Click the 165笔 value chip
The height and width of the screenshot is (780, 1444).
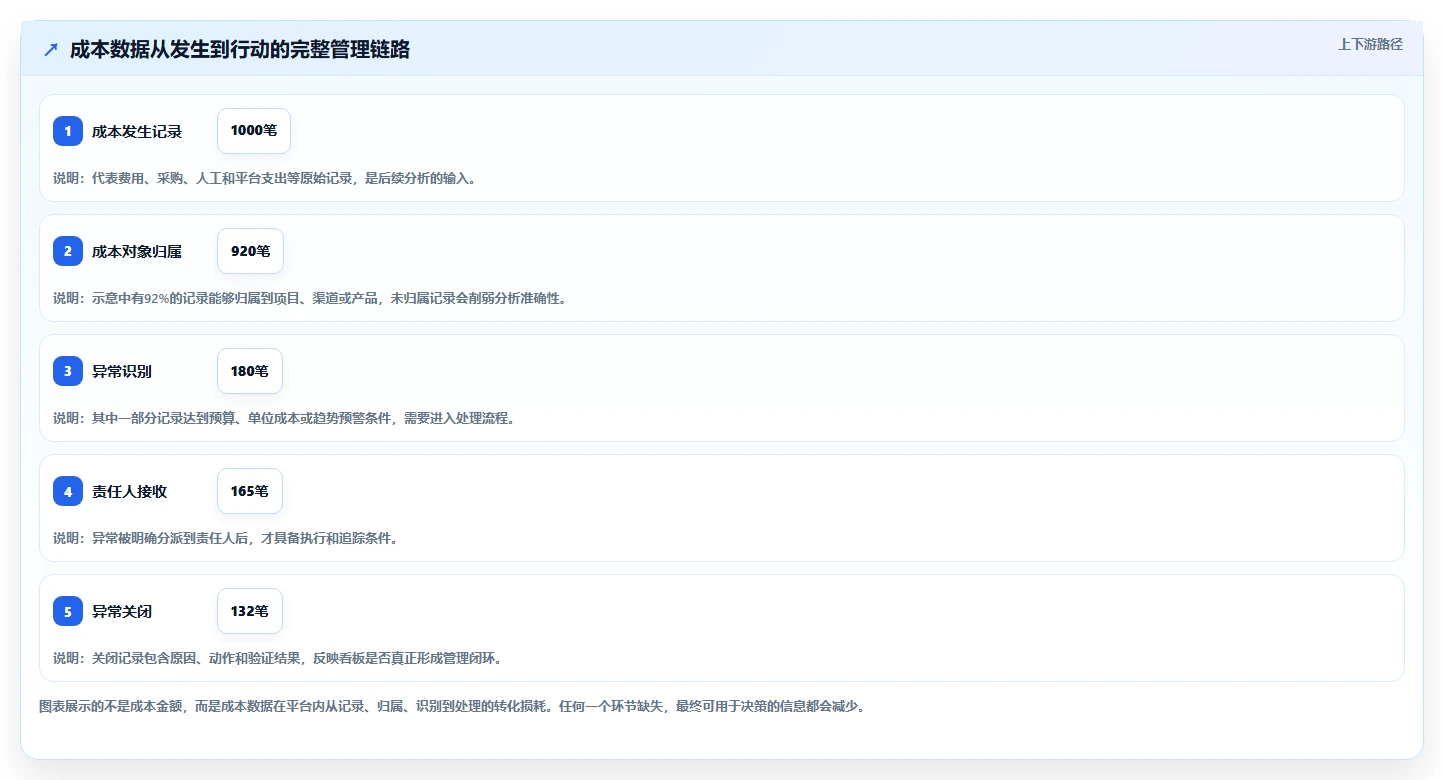(250, 491)
